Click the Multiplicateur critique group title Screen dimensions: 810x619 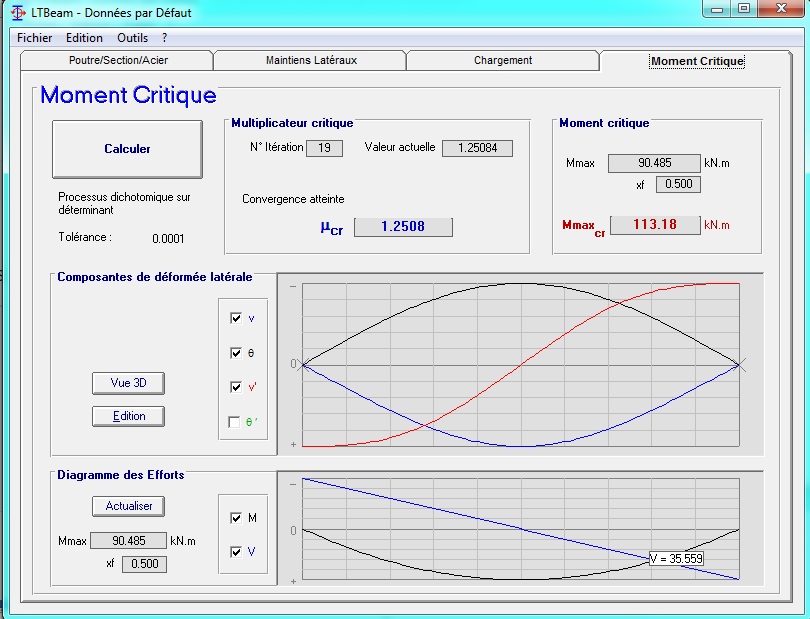(x=292, y=123)
